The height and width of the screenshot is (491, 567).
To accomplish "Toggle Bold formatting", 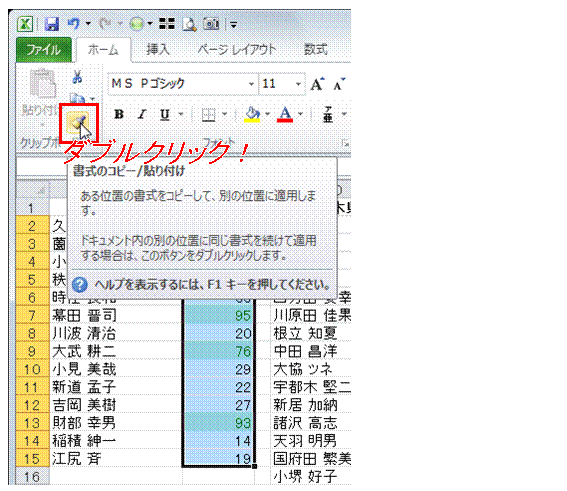I will point(119,115).
